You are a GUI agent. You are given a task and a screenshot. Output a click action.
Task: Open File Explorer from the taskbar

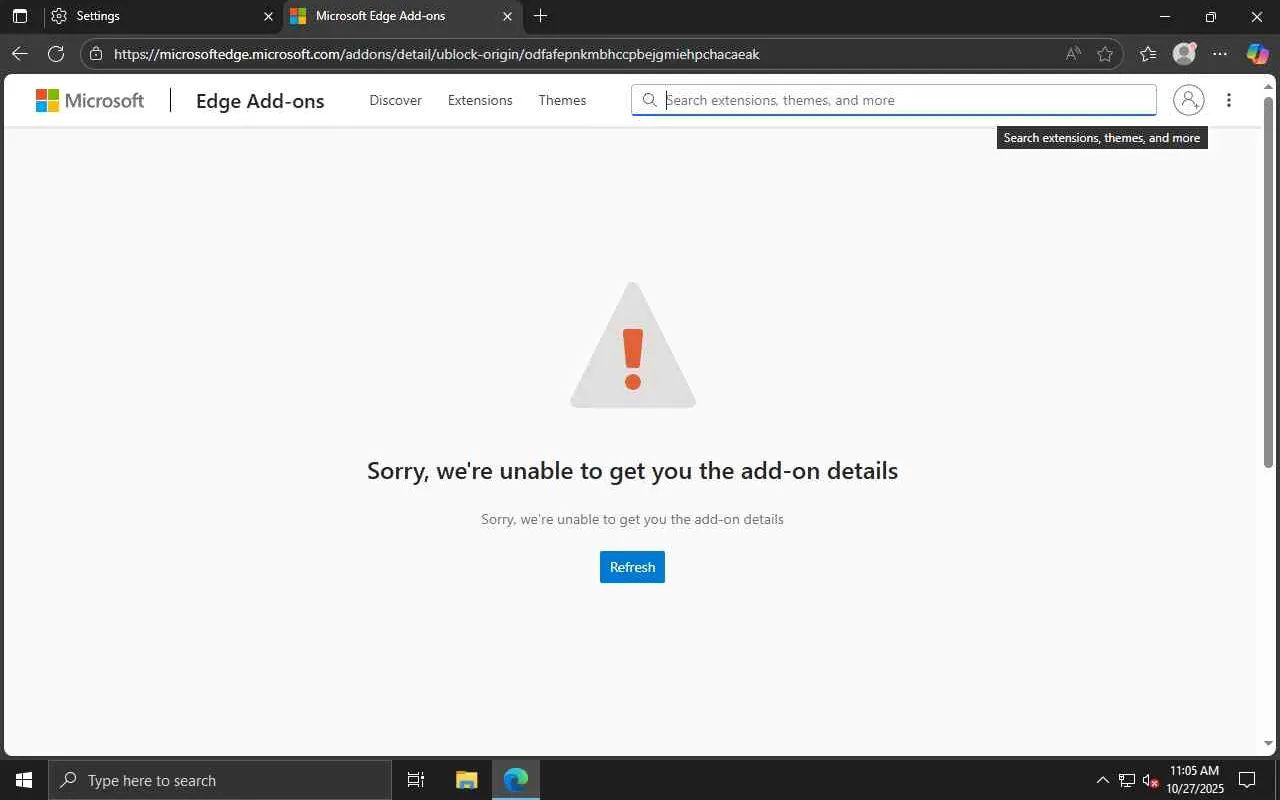click(x=466, y=780)
